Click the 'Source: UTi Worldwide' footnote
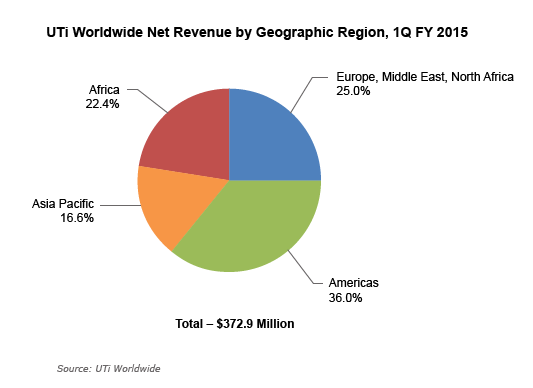The image size is (533, 388). click(x=108, y=369)
